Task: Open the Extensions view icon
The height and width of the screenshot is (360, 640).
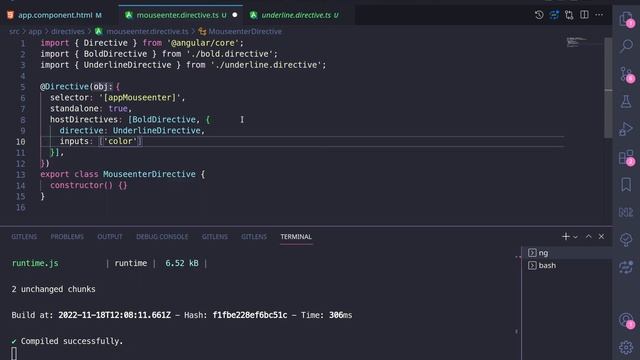Action: point(626,157)
